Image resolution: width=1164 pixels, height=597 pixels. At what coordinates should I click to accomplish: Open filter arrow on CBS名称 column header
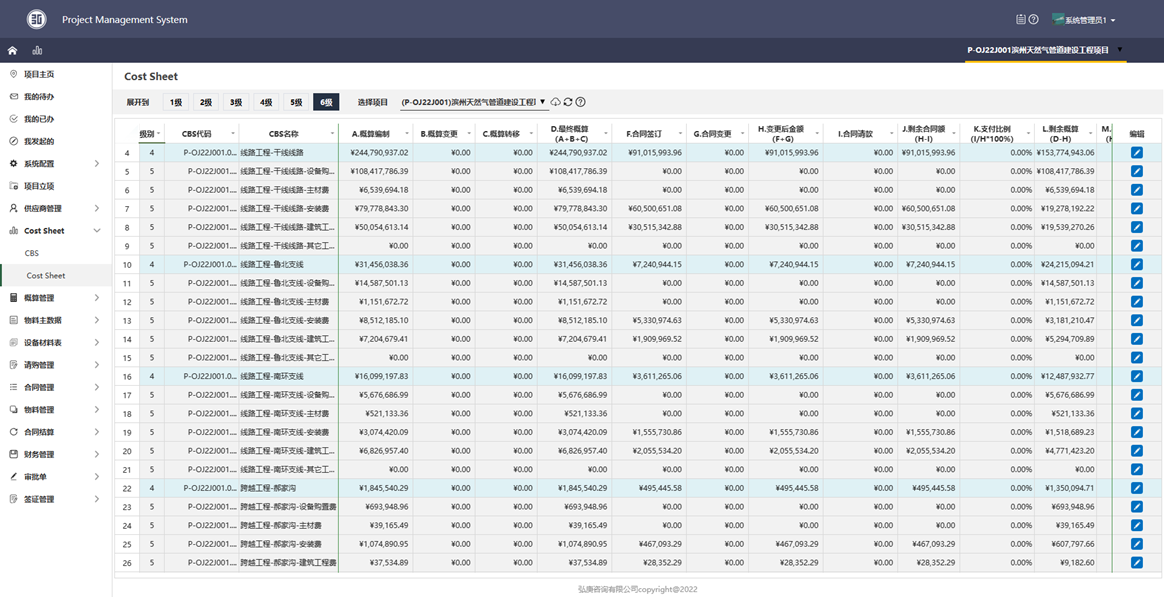[x=333, y=134]
